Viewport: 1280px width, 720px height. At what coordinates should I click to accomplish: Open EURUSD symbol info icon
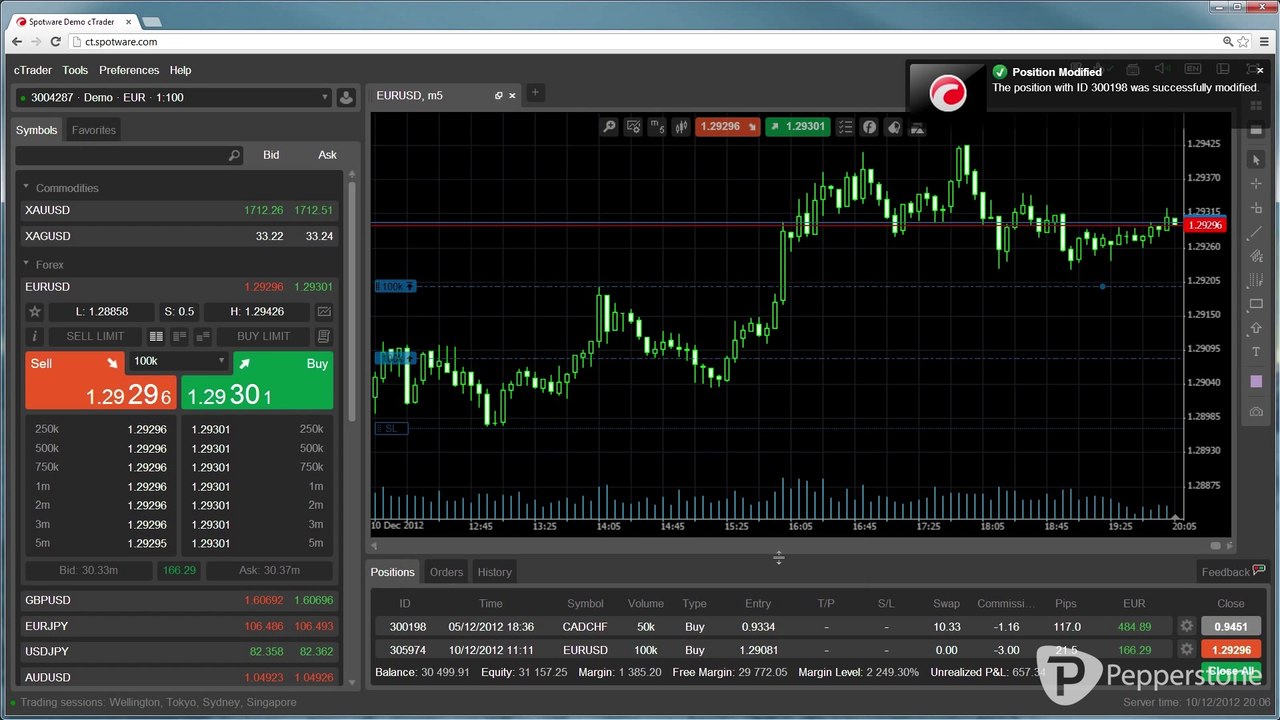coord(34,336)
